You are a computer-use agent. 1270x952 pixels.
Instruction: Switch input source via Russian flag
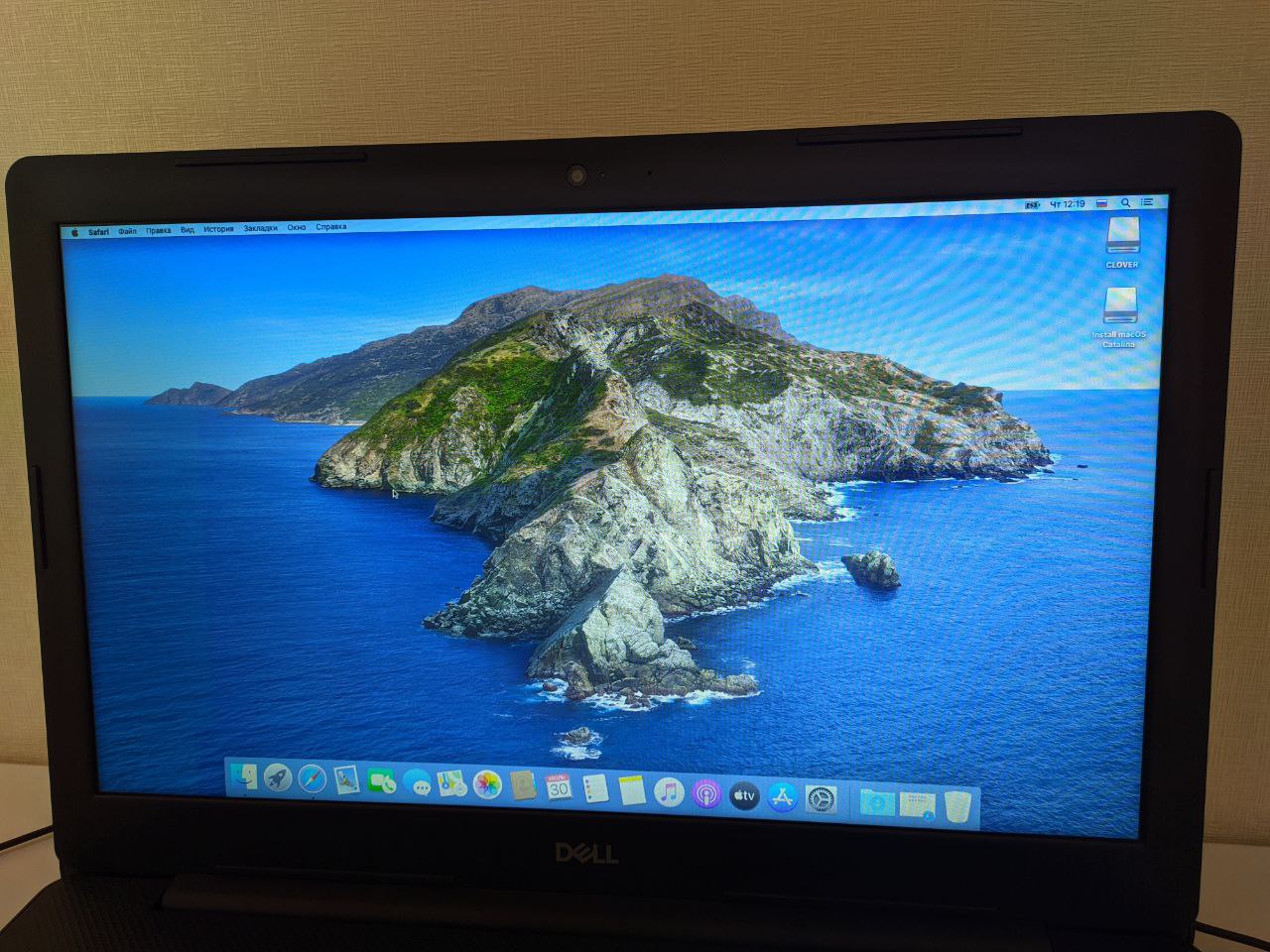click(1101, 203)
